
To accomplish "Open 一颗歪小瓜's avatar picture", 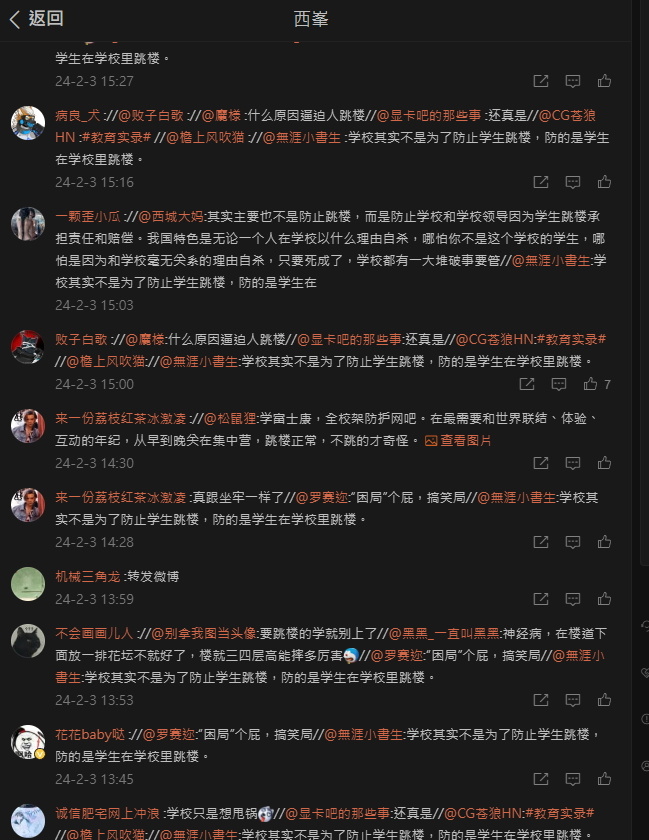I will click(28, 224).
